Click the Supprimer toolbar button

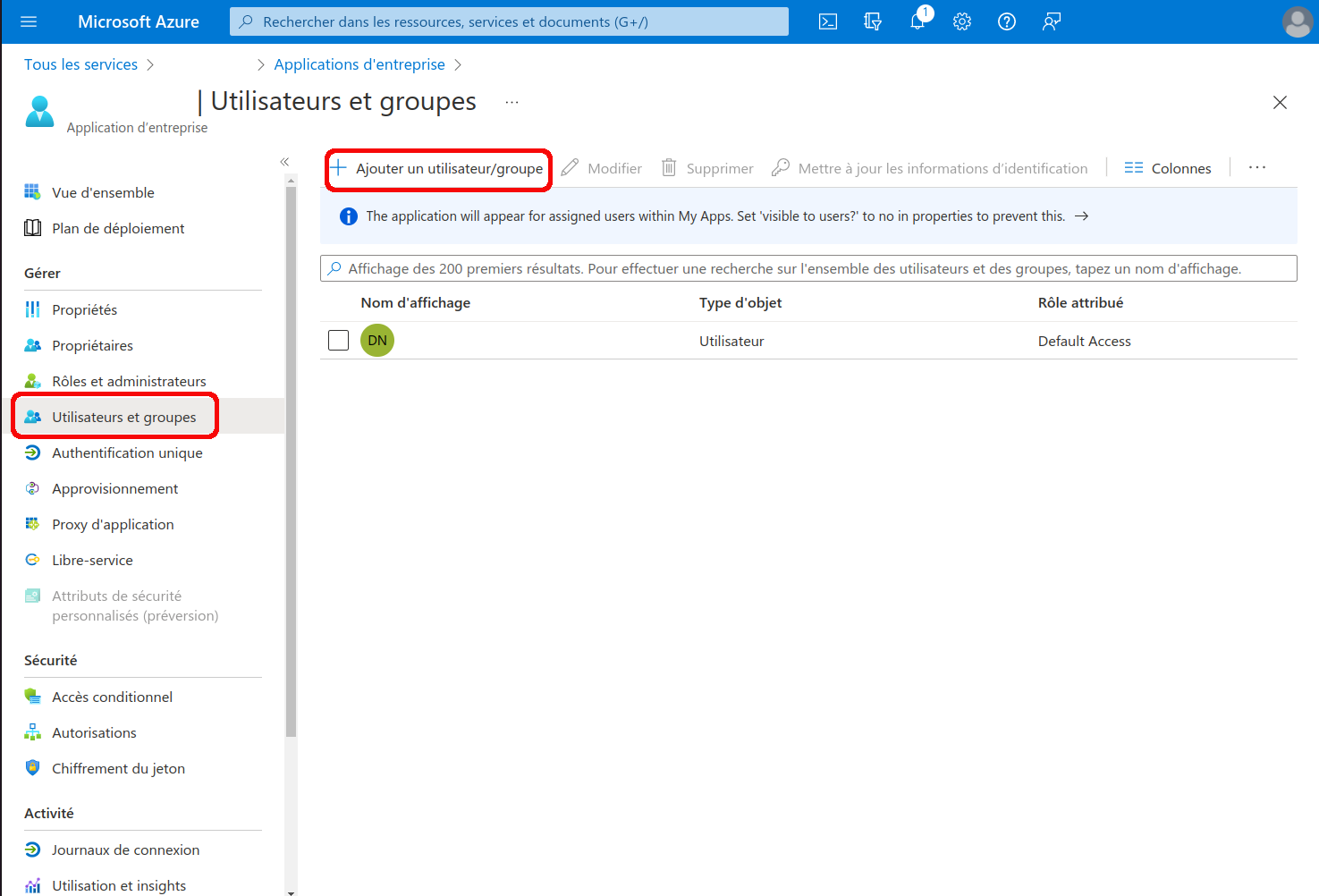coord(707,168)
